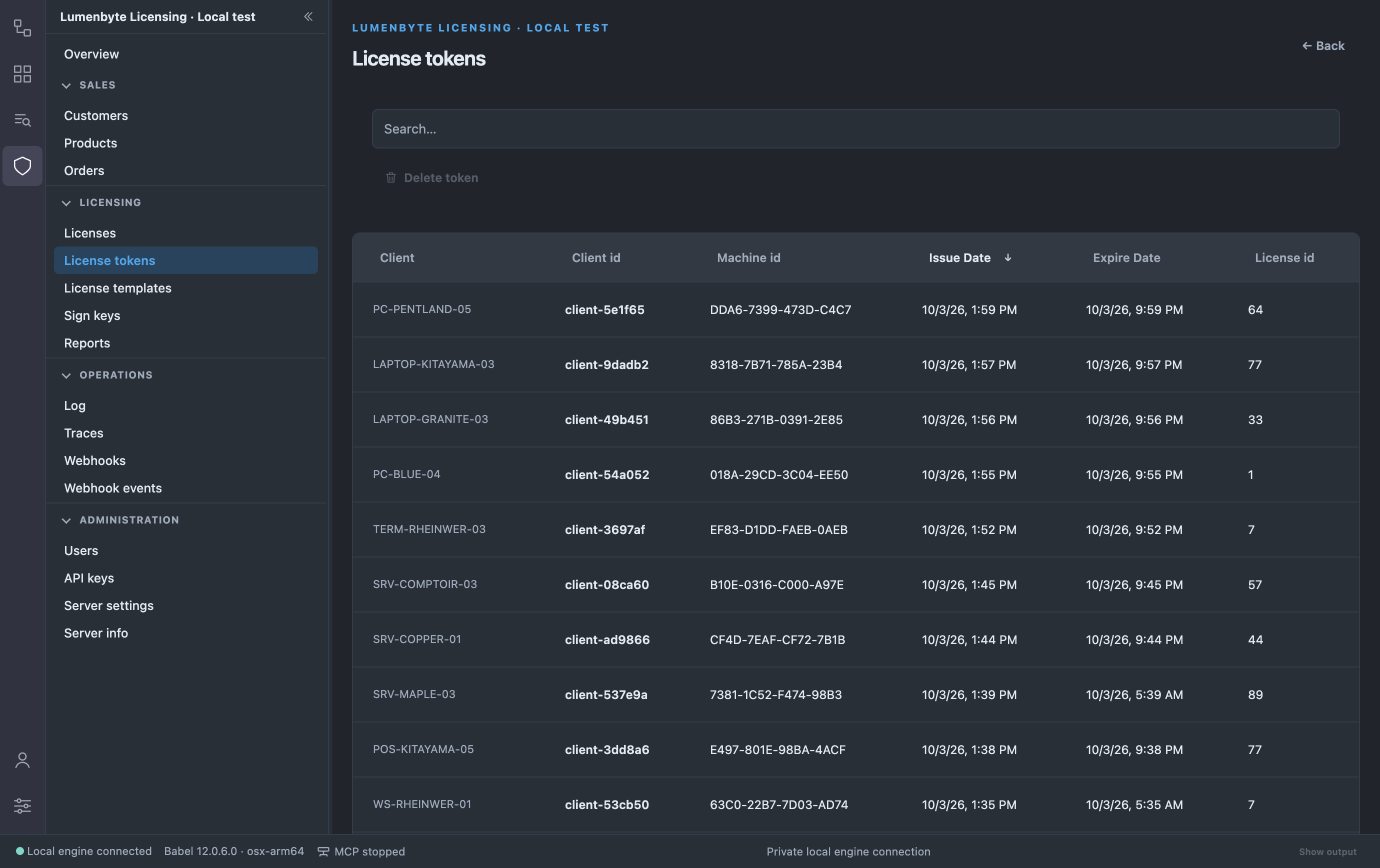The image size is (1380, 868).
Task: Select the PC-PENTLAND-05 row
Action: [x=855, y=309]
